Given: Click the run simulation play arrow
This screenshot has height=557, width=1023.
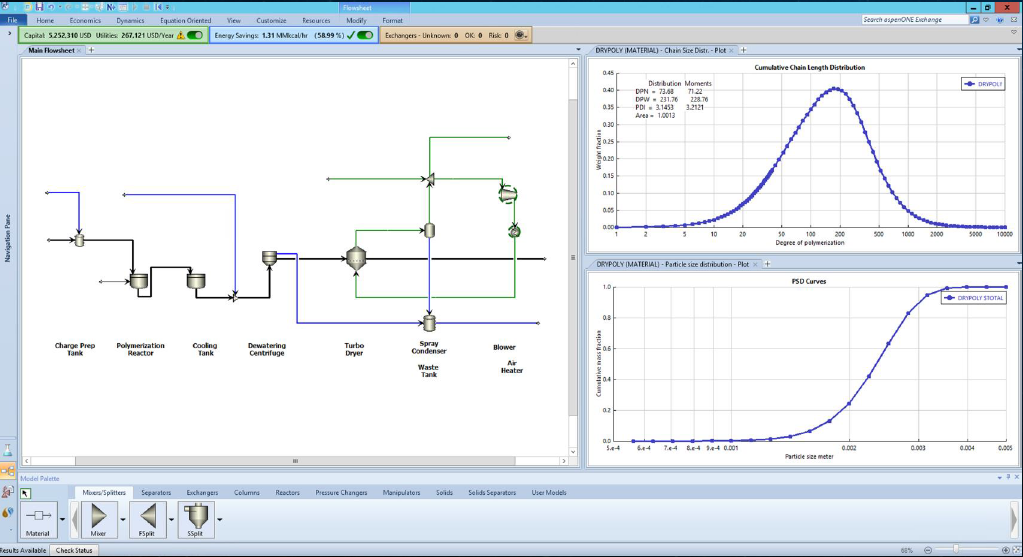Looking at the screenshot, I should pyautogui.click(x=135, y=7).
